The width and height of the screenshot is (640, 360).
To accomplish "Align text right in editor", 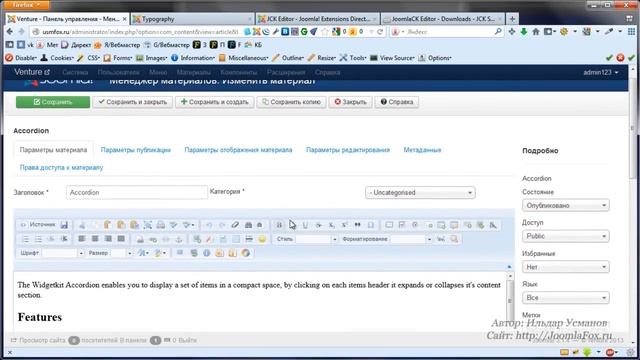I will (x=108, y=239).
